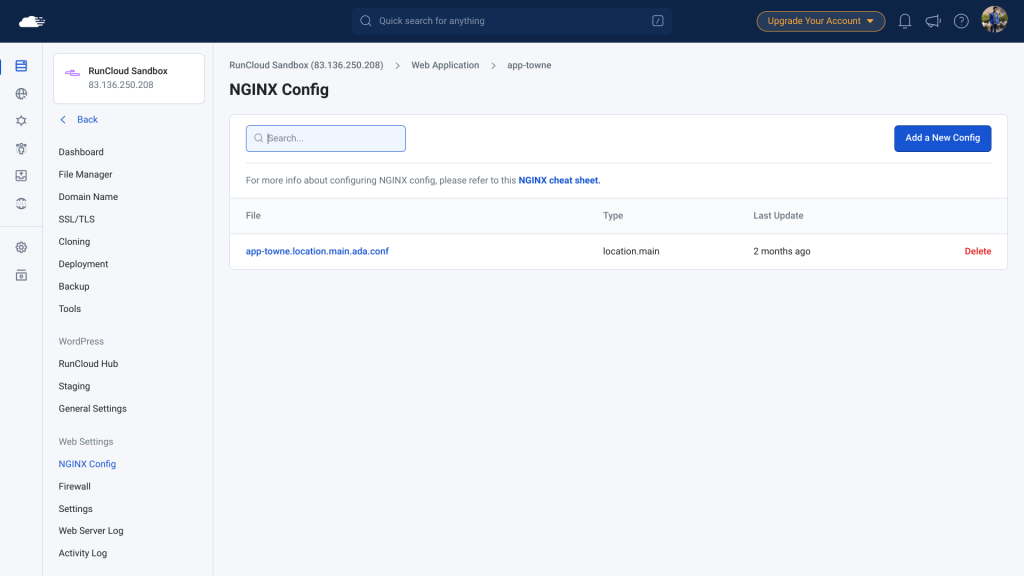Open the settings gear icon in left rail
This screenshot has width=1024, height=576.
pos(21,248)
